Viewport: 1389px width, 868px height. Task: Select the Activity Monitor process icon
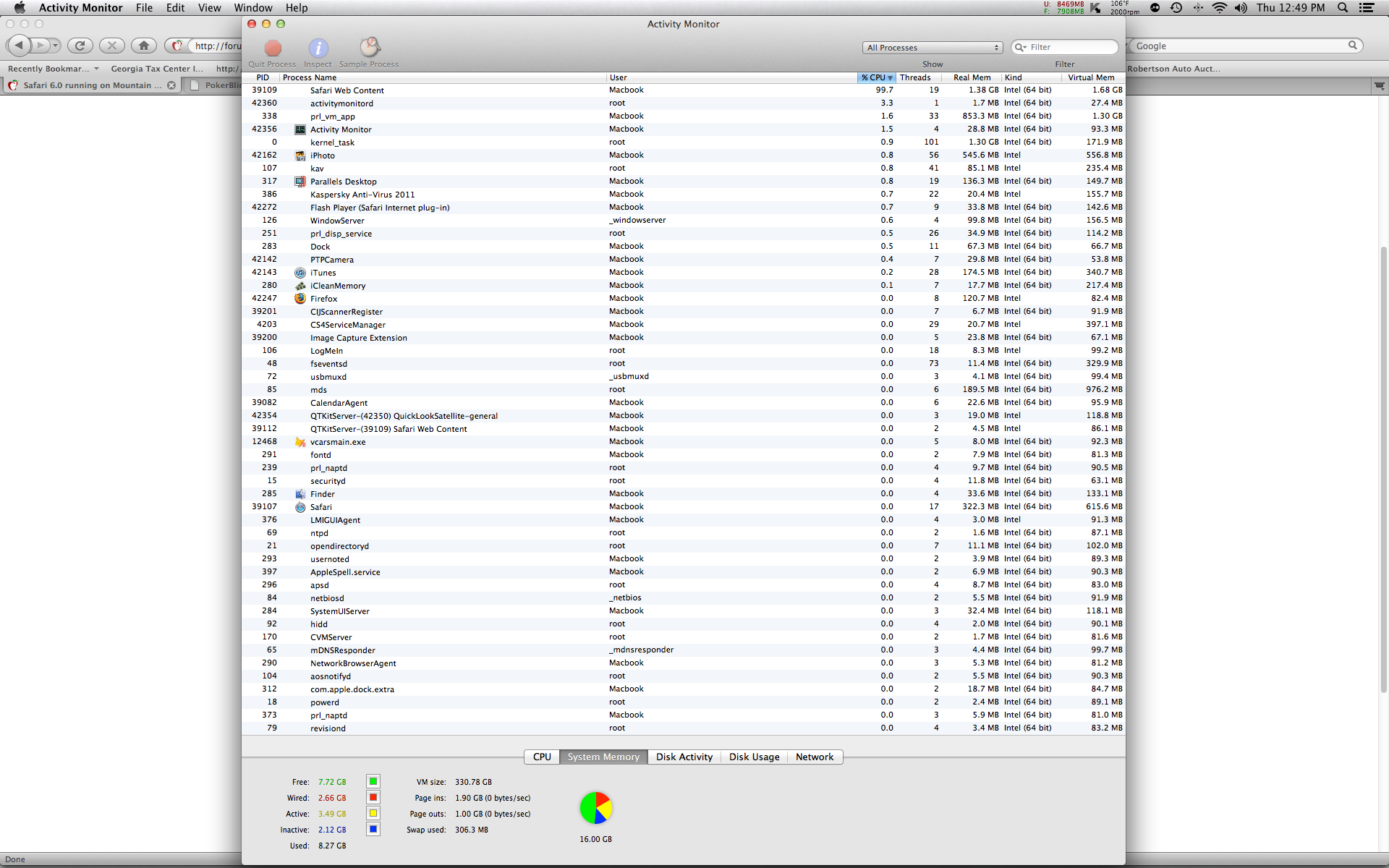(x=300, y=129)
